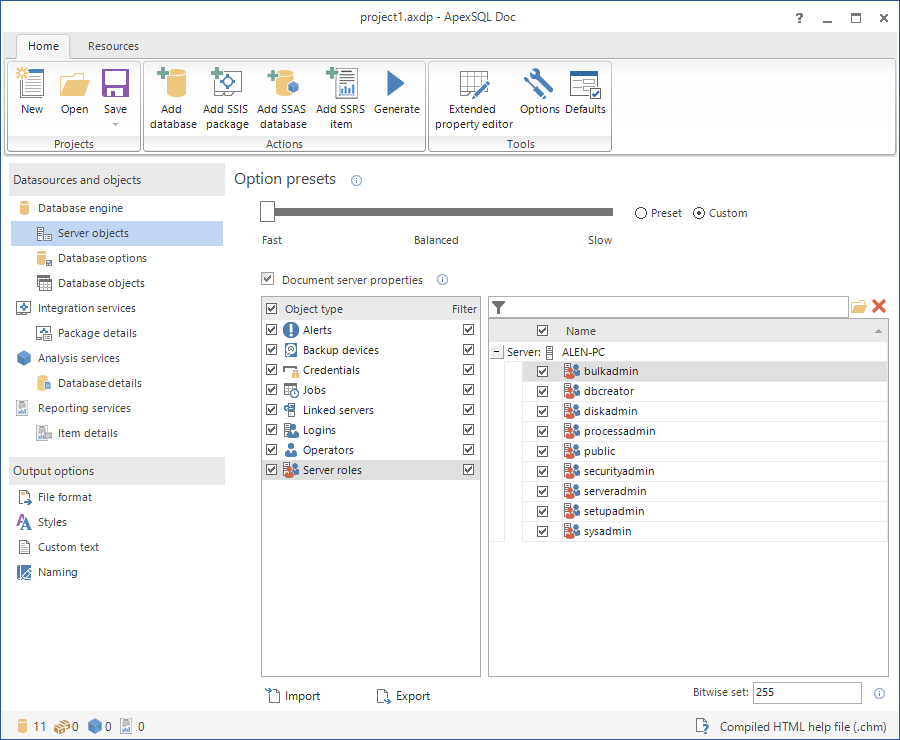Click the folder icon next to filter box

pos(858,307)
